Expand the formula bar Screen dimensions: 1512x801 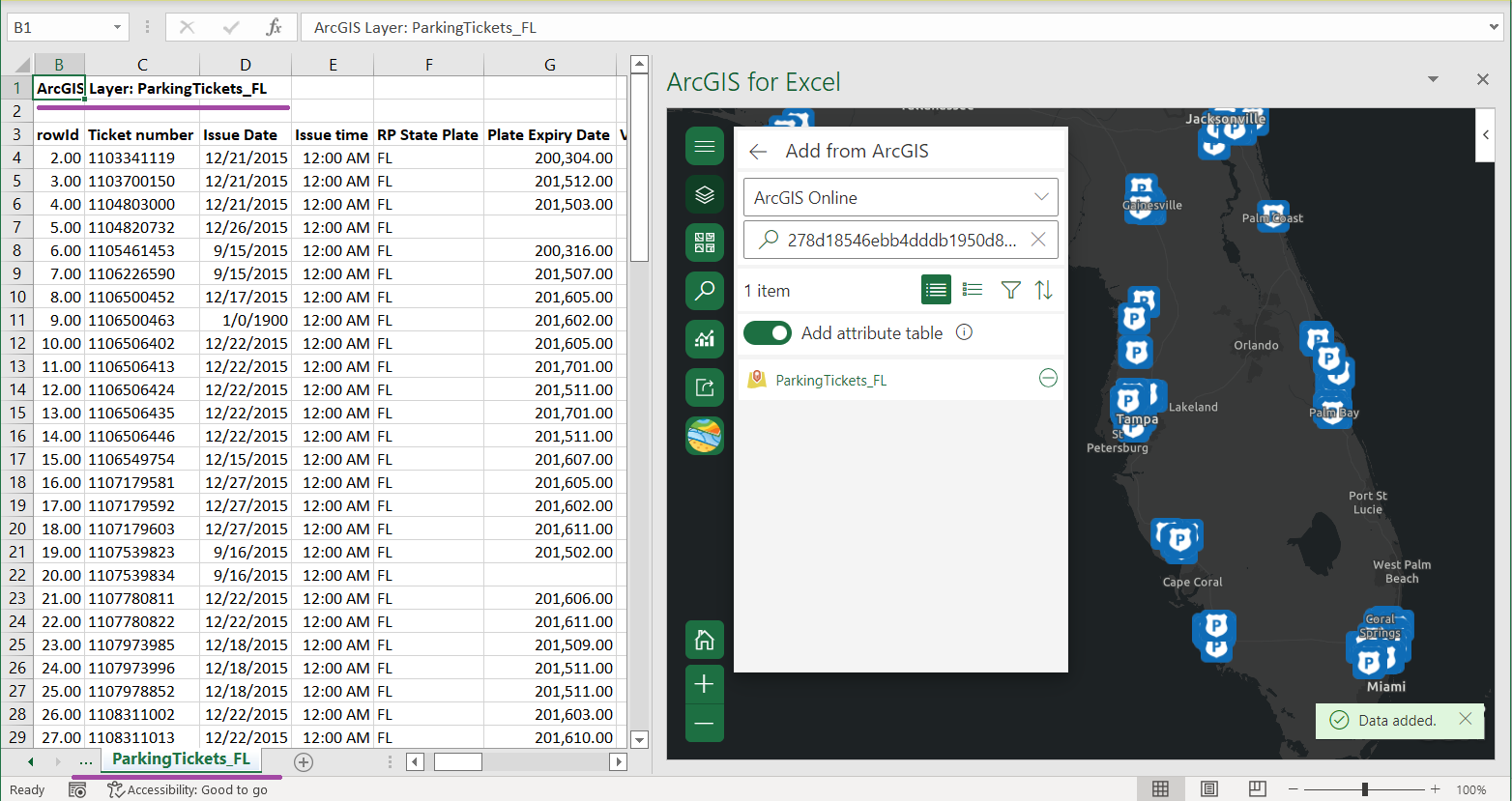[x=1495, y=27]
